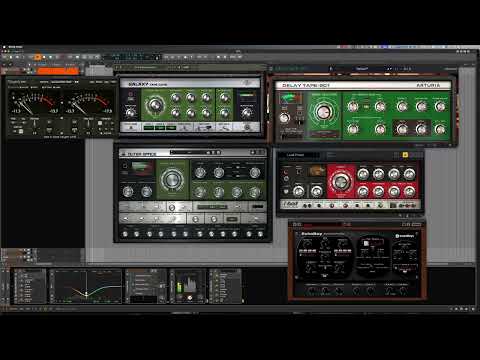
Task: Click the first button at right of Outer Space header
Action: point(253,152)
